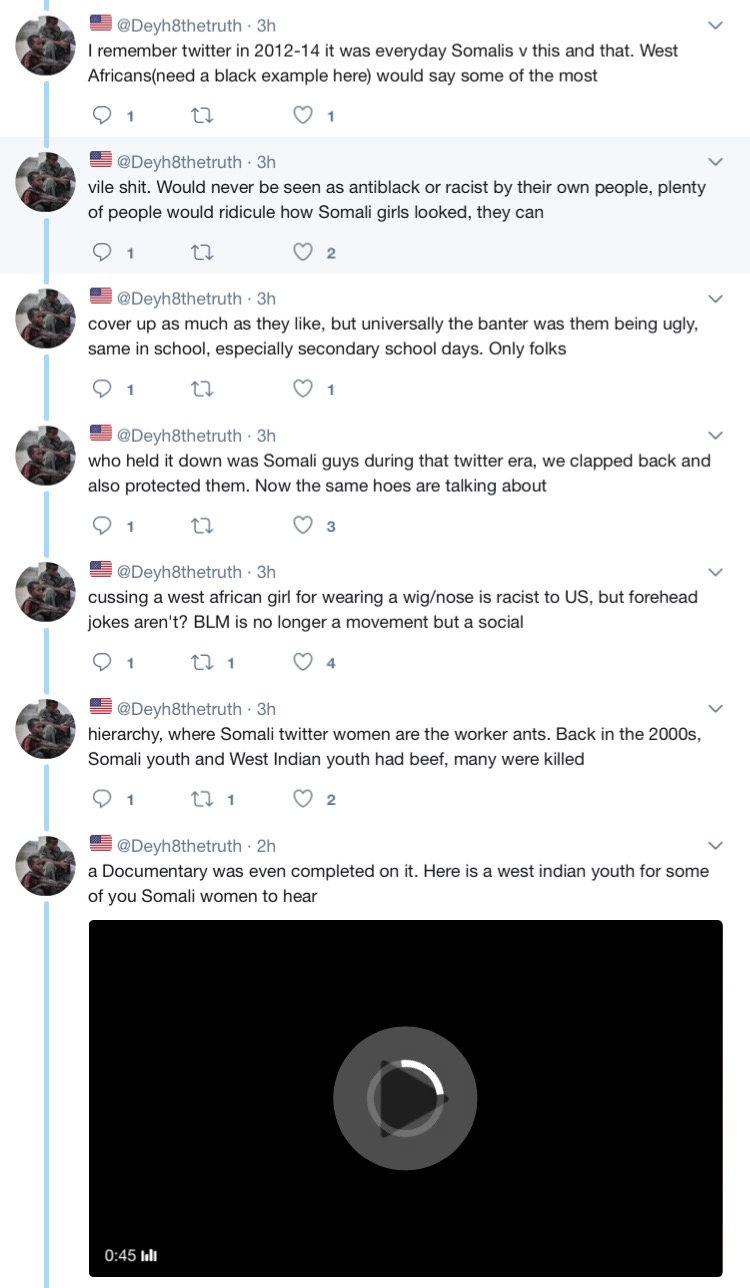Viewport: 750px width, 1288px height.
Task: Like the tweet beginning "cover up as much"
Action: pyautogui.click(x=303, y=389)
